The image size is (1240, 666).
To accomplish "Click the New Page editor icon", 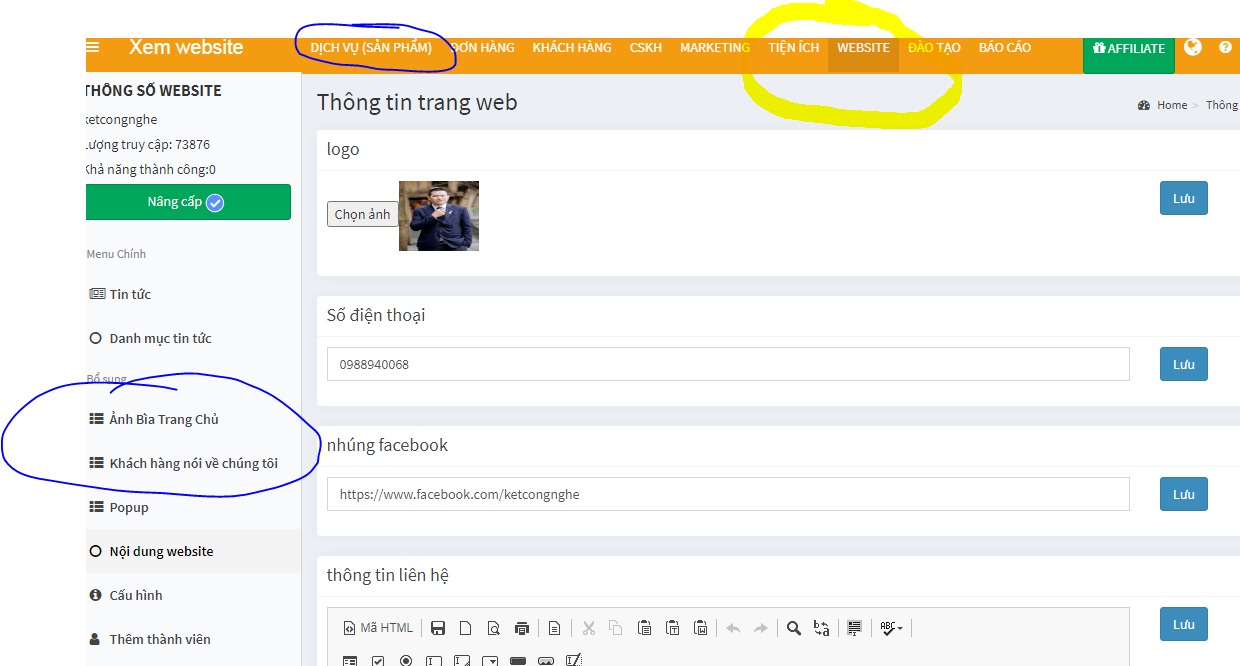I will 465,628.
